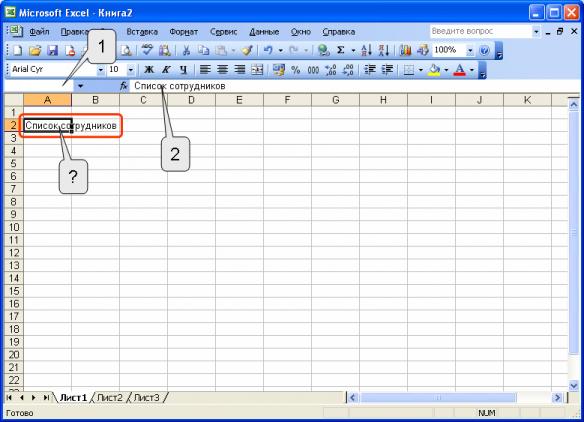Click the AutoSum sigma icon

340,50
